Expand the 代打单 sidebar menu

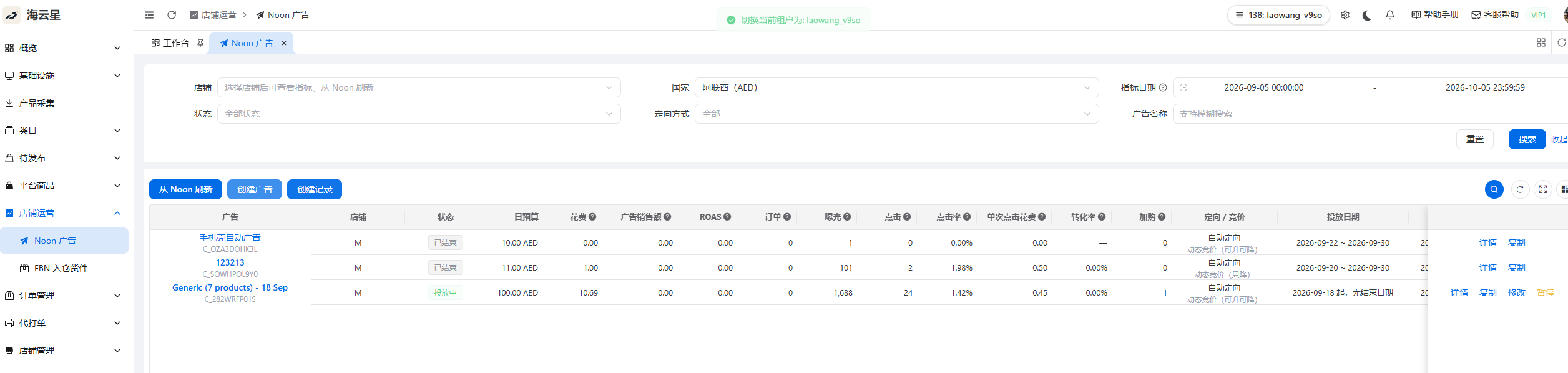click(63, 323)
